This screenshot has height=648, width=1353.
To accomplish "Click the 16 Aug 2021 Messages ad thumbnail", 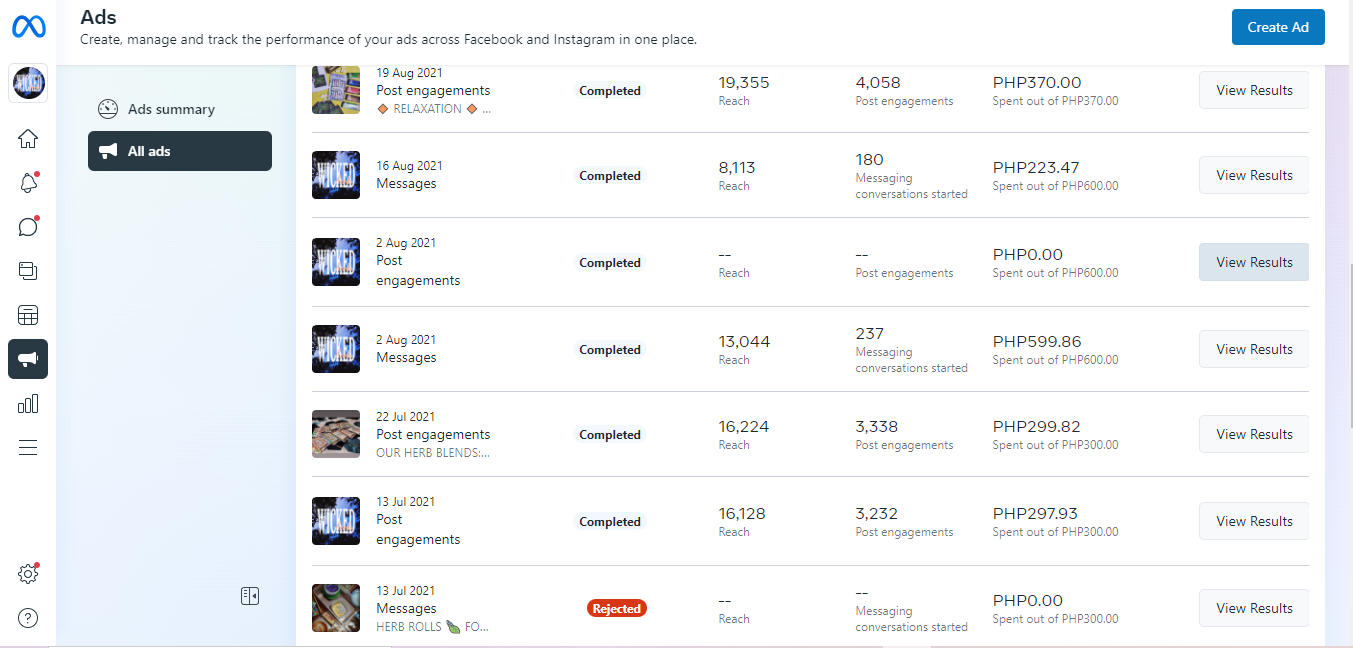I will pos(336,175).
